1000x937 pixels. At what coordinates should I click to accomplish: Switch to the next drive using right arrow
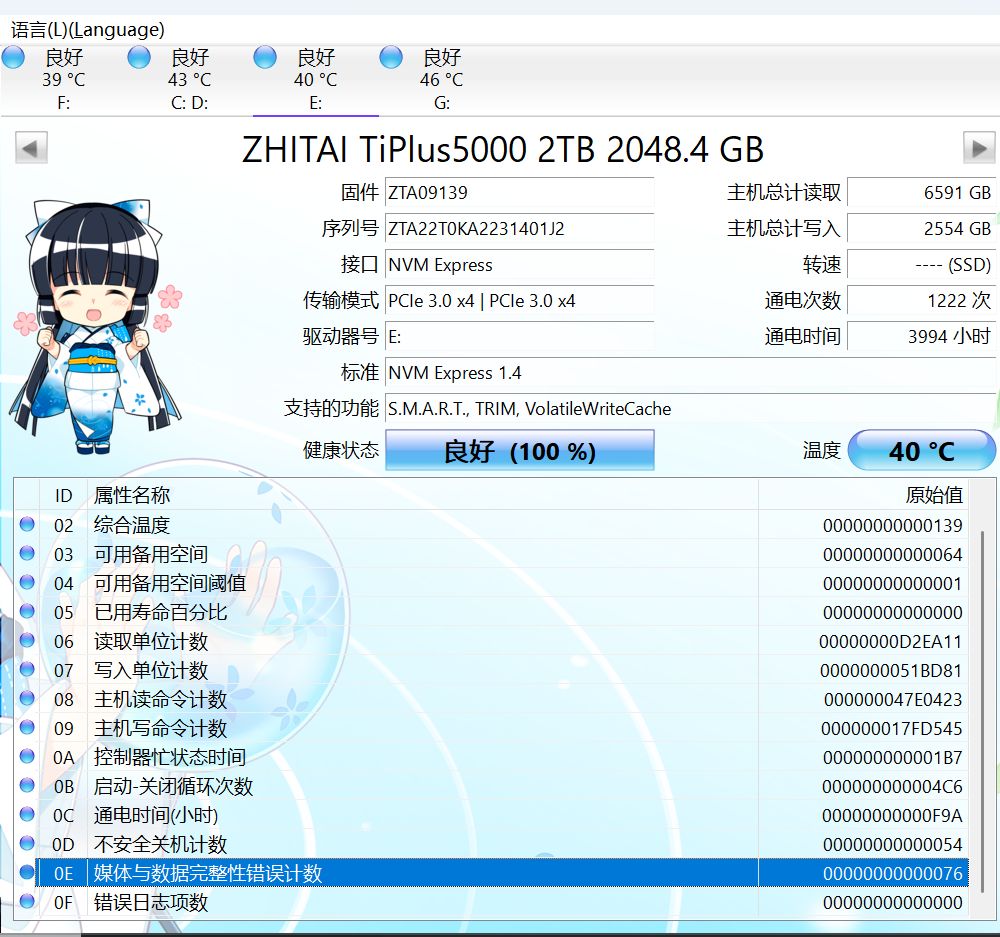[978, 147]
